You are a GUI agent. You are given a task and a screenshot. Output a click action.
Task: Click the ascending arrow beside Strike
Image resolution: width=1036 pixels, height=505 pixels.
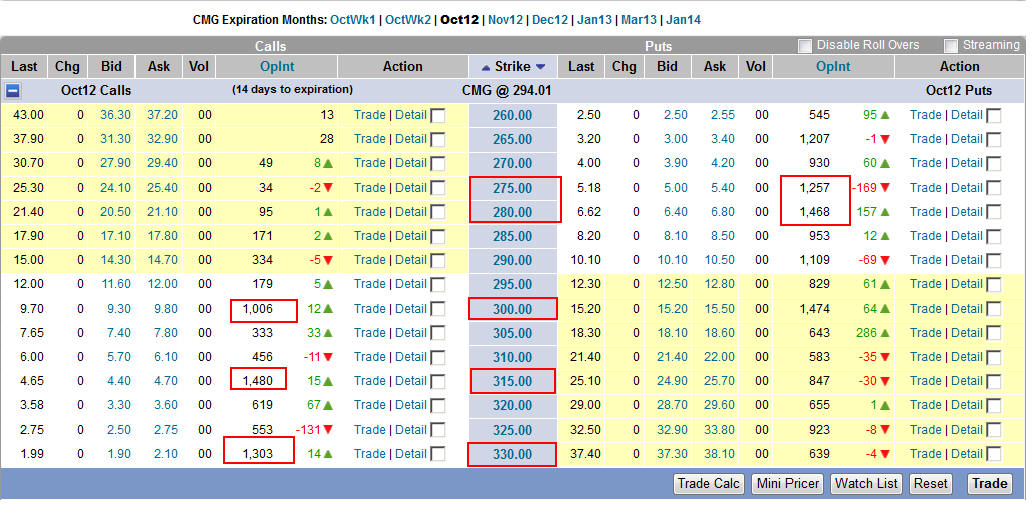(486, 67)
